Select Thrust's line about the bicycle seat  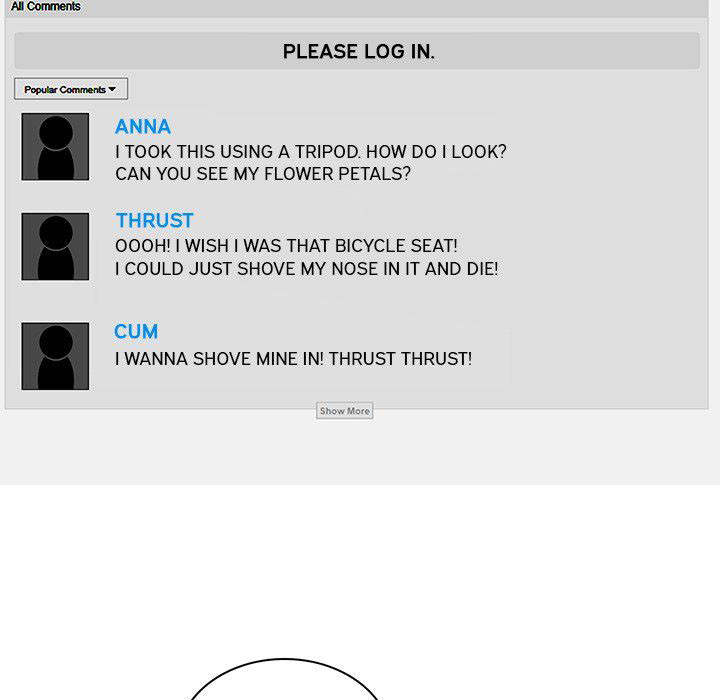pos(286,246)
